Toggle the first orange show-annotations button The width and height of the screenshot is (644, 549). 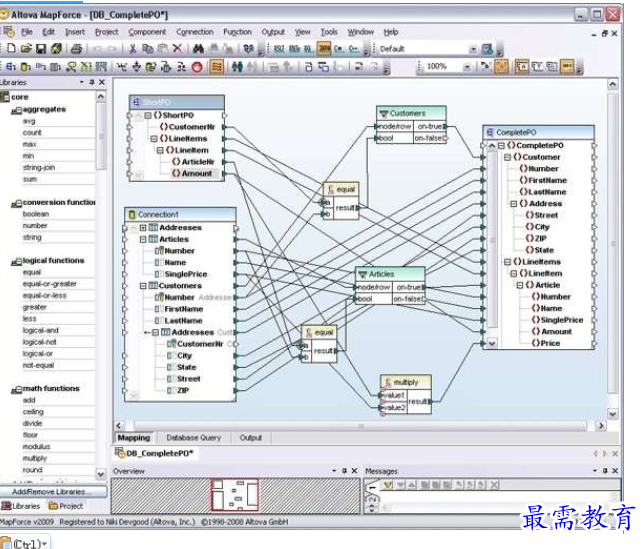click(x=521, y=66)
